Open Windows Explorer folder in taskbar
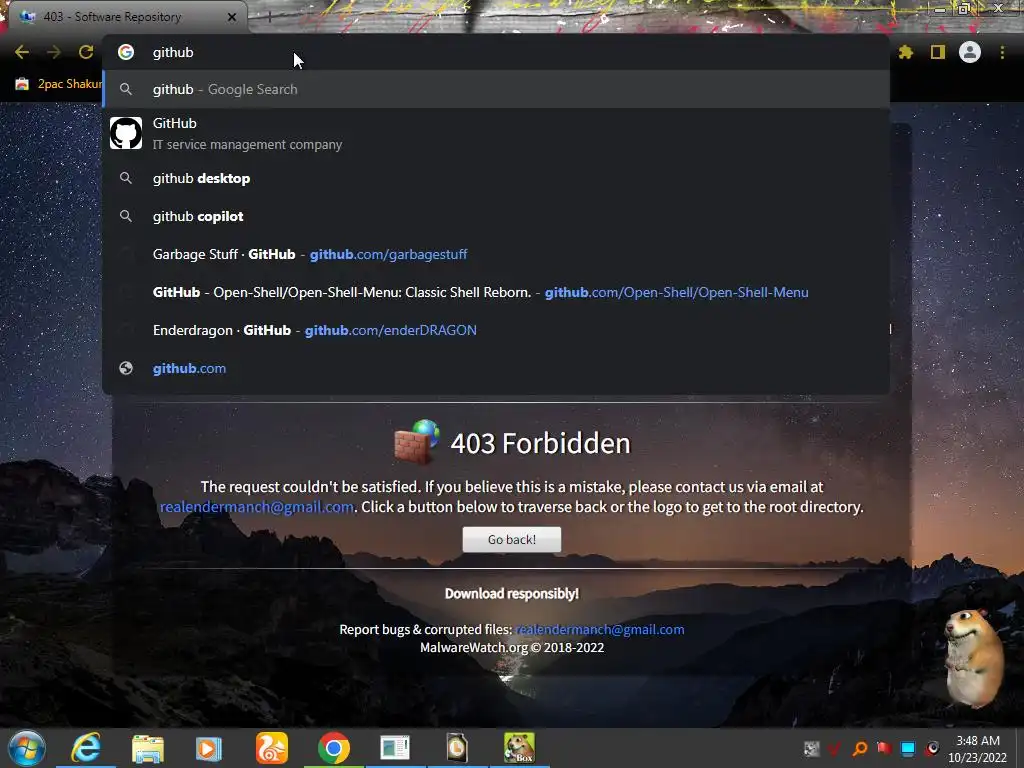 tap(148, 748)
